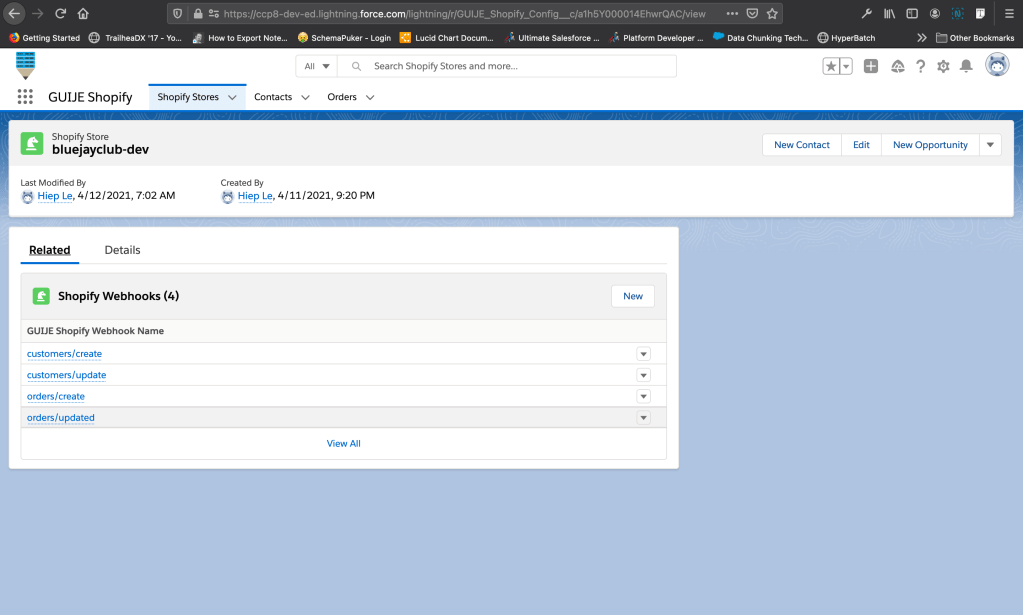
Task: Click the Favorites star icon
Action: coord(831,66)
